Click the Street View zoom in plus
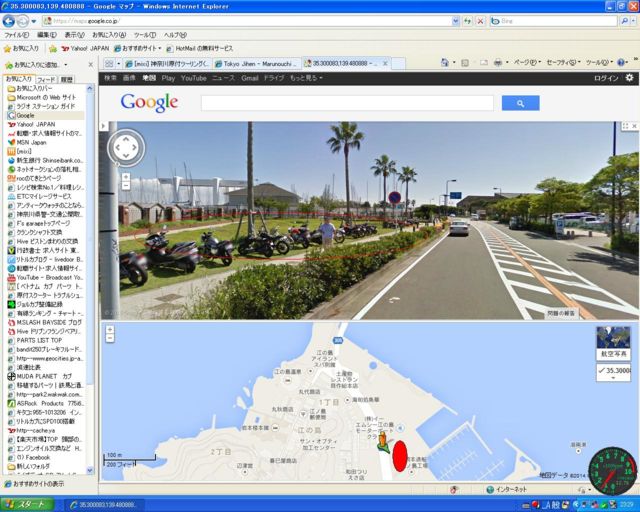 [x=126, y=175]
